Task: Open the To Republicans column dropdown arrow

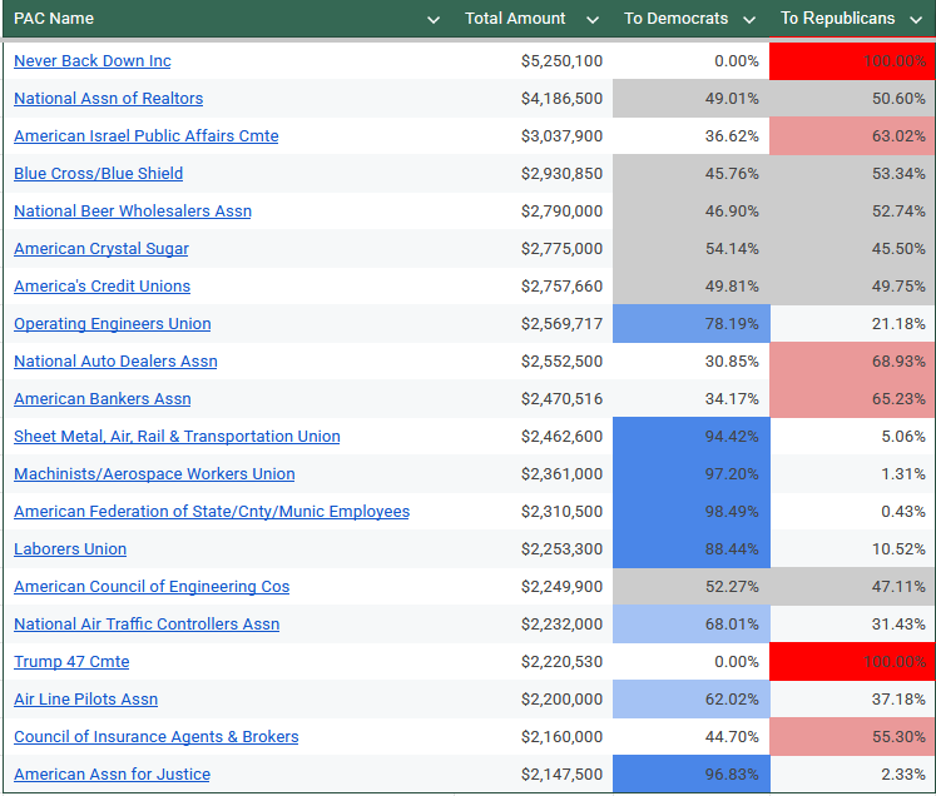Action: (916, 20)
